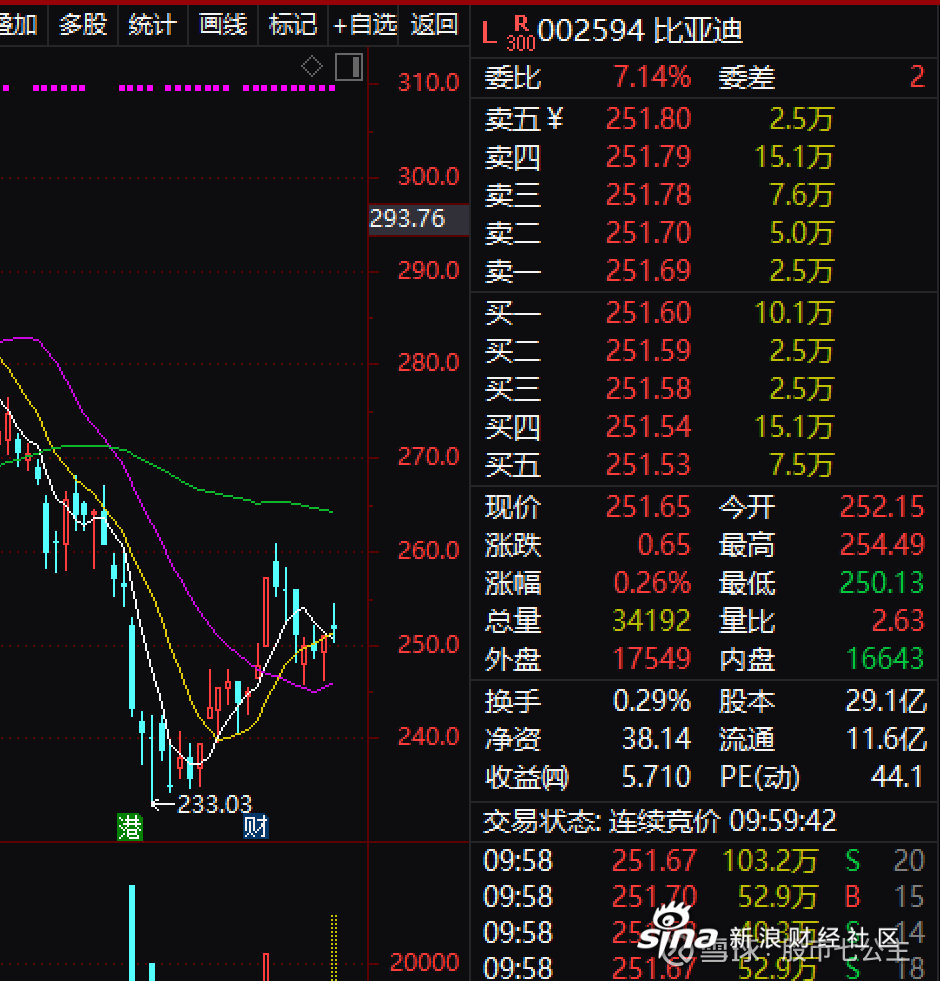Click the 310.0 price axis label
Image resolution: width=940 pixels, height=981 pixels.
[429, 83]
